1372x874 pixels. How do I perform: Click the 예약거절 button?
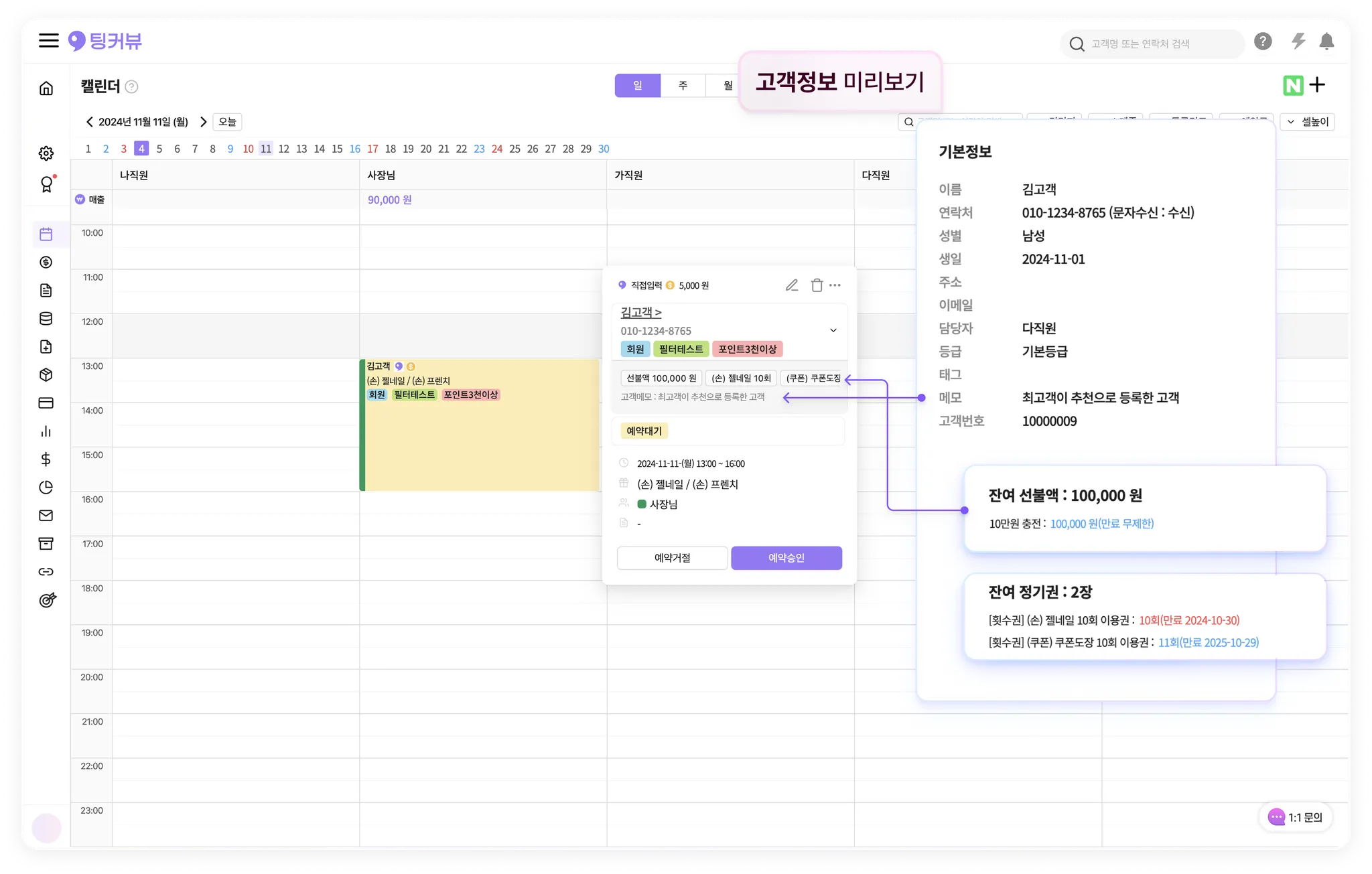click(x=672, y=558)
